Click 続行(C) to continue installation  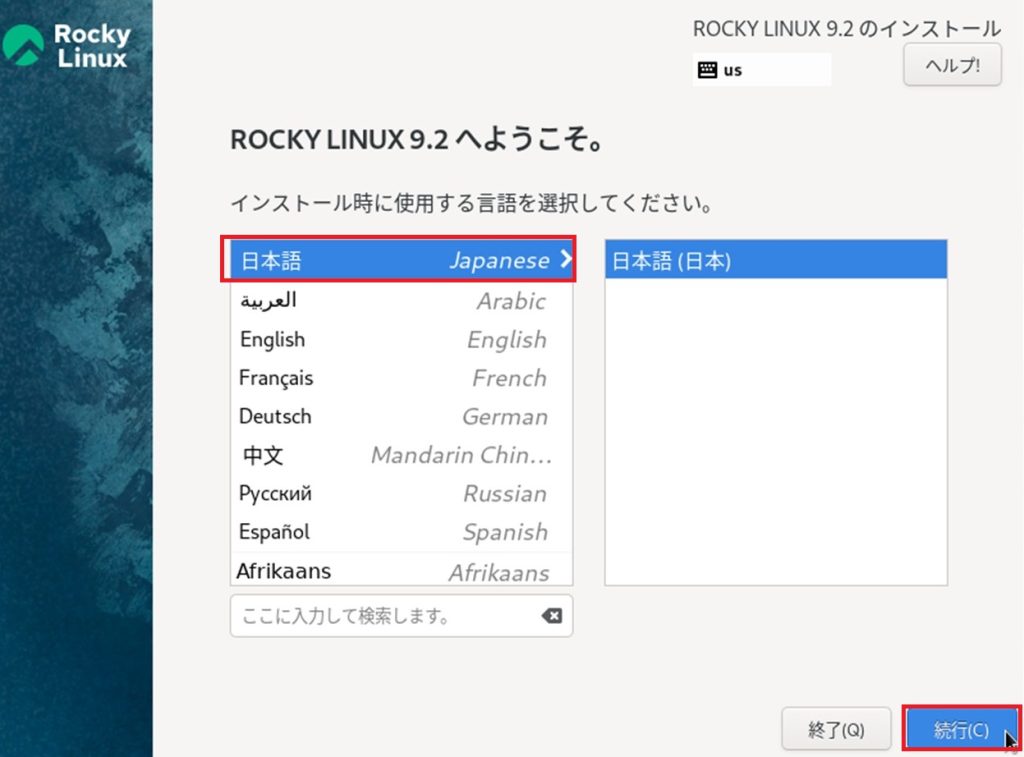961,729
